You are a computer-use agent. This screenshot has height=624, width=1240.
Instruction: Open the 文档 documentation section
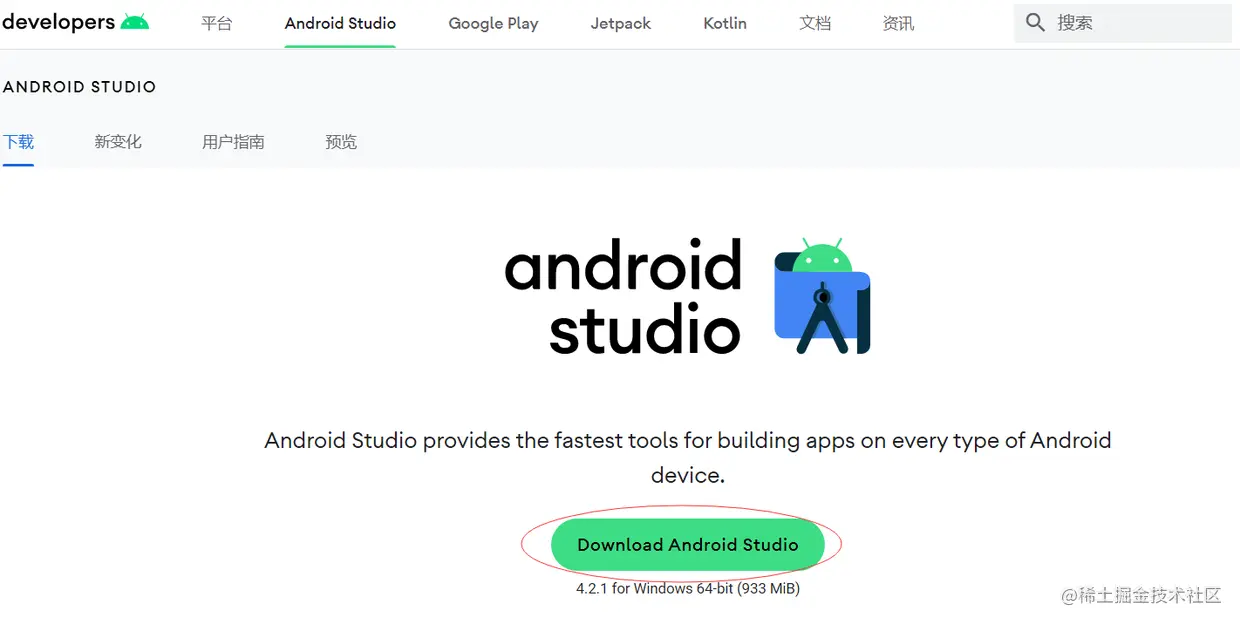coord(815,23)
